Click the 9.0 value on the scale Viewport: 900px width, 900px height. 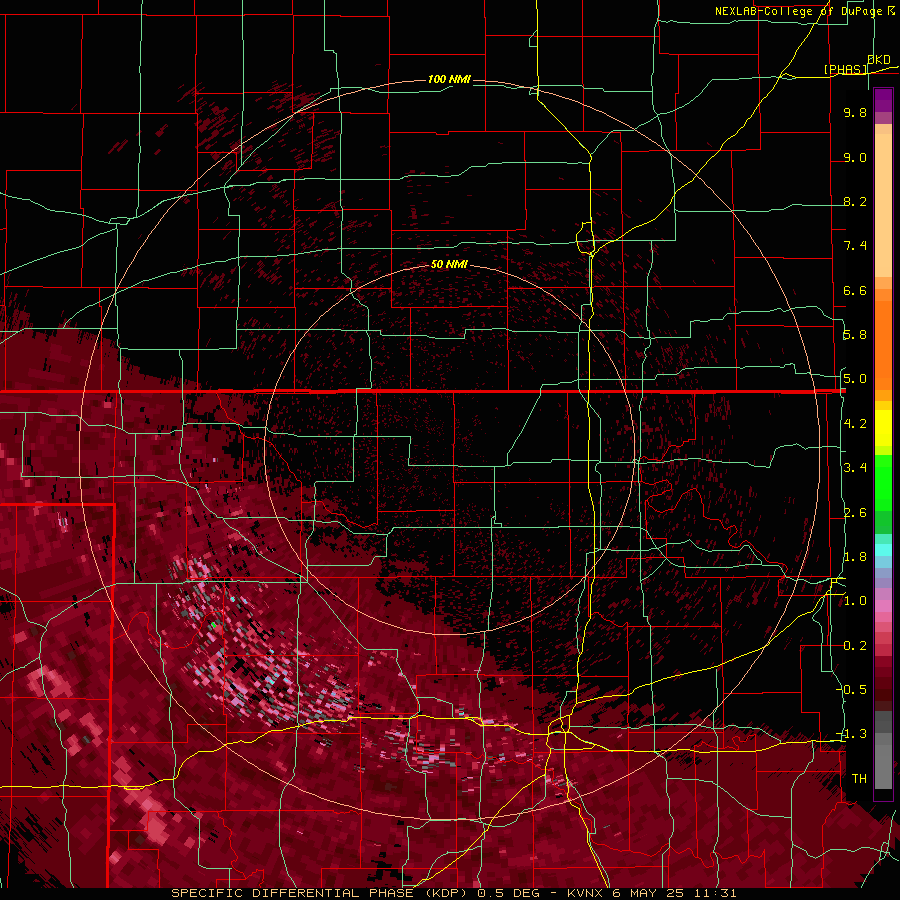(x=855, y=157)
